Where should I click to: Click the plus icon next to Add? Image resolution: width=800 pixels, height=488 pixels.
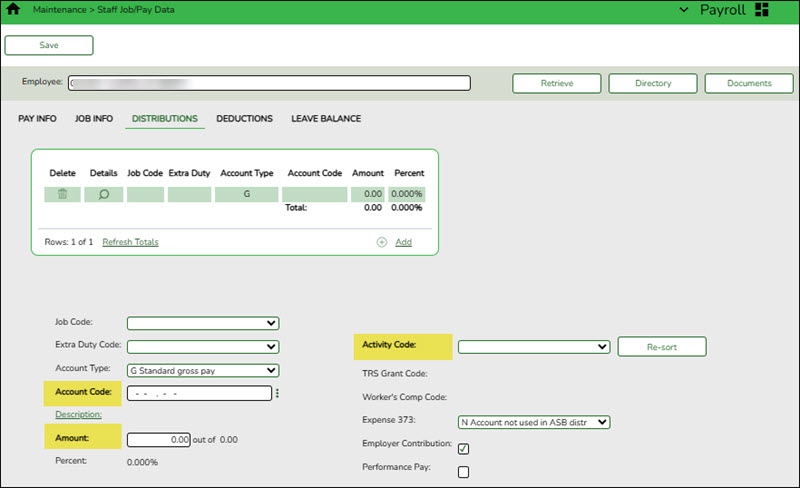pyautogui.click(x=381, y=242)
